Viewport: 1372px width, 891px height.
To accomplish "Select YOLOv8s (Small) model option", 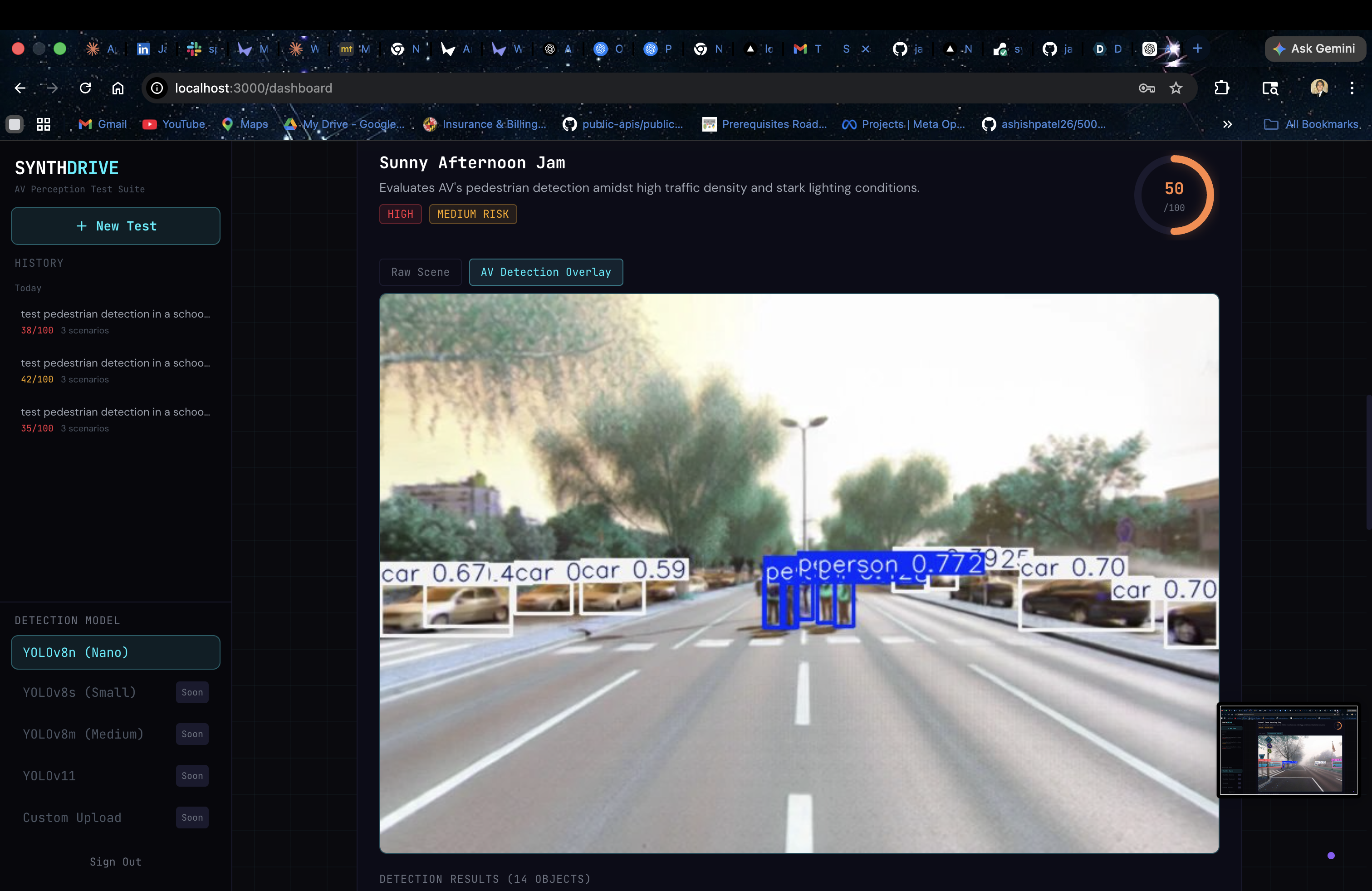I will tap(79, 692).
